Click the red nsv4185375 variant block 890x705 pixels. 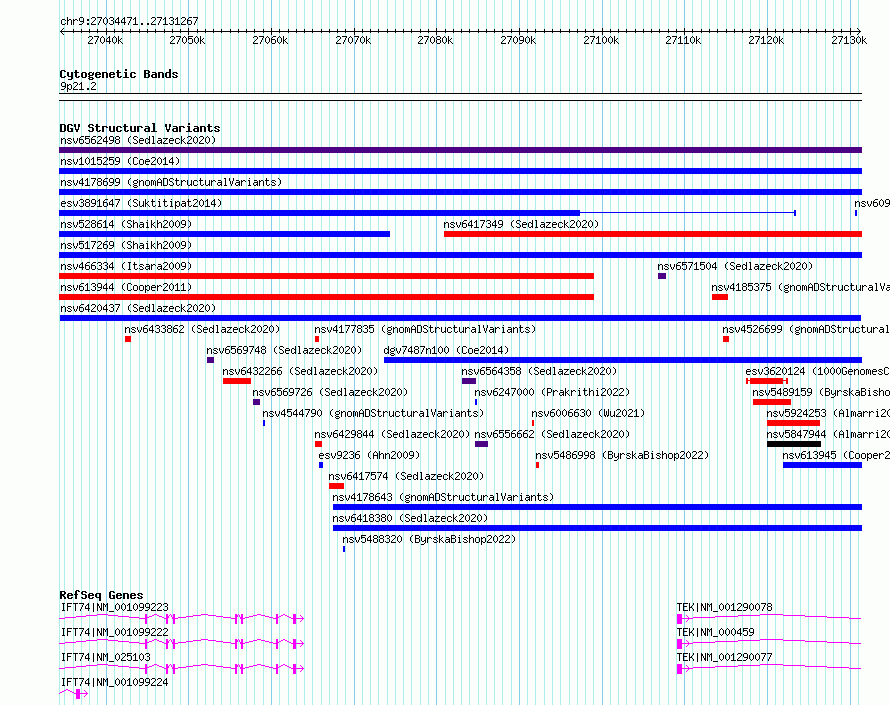[x=720, y=297]
